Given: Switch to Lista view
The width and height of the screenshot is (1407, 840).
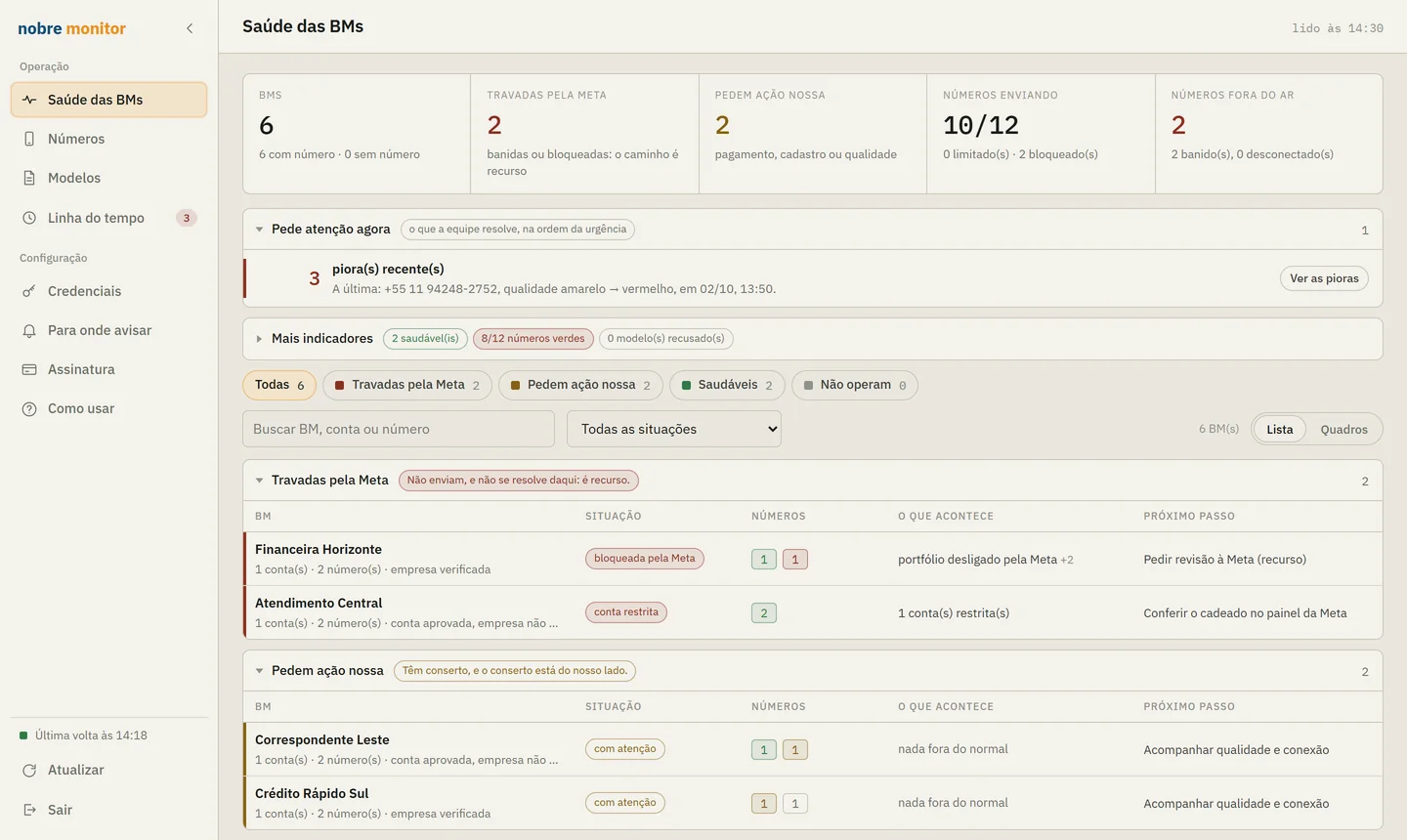Looking at the screenshot, I should (x=1280, y=429).
